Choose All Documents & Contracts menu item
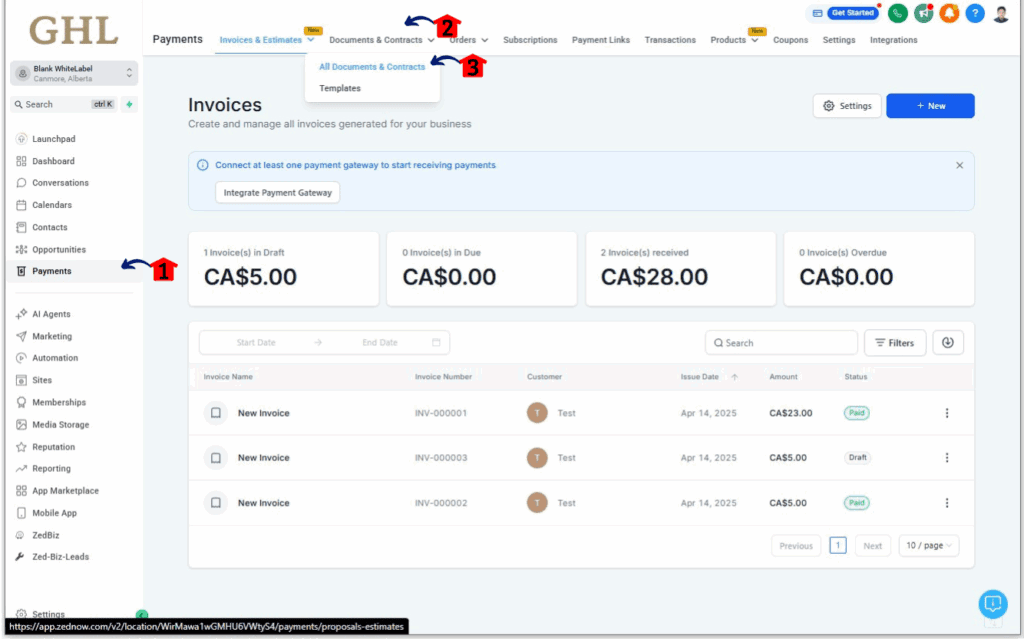This screenshot has width=1024, height=639. tap(372, 67)
